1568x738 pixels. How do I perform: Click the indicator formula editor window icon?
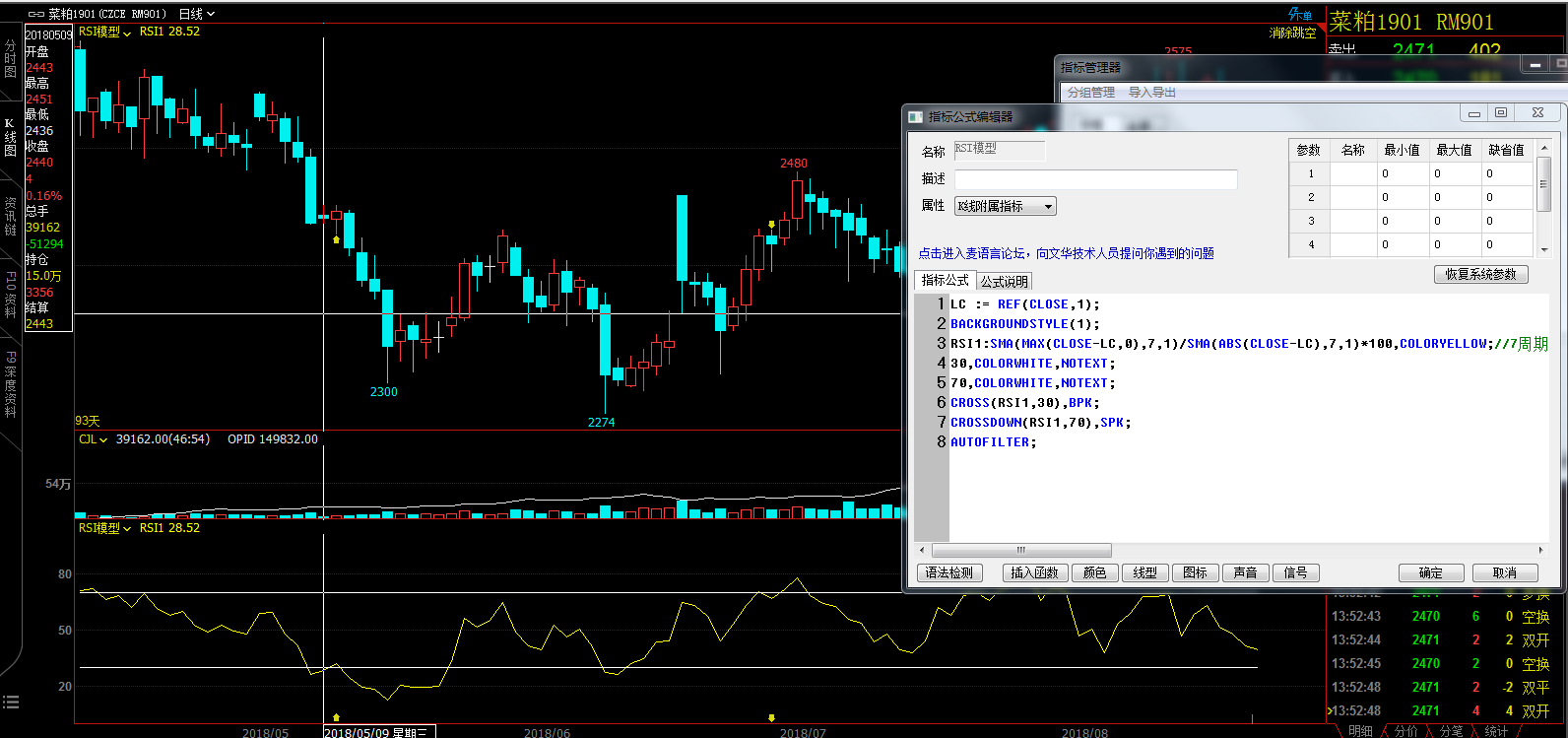pyautogui.click(x=915, y=116)
